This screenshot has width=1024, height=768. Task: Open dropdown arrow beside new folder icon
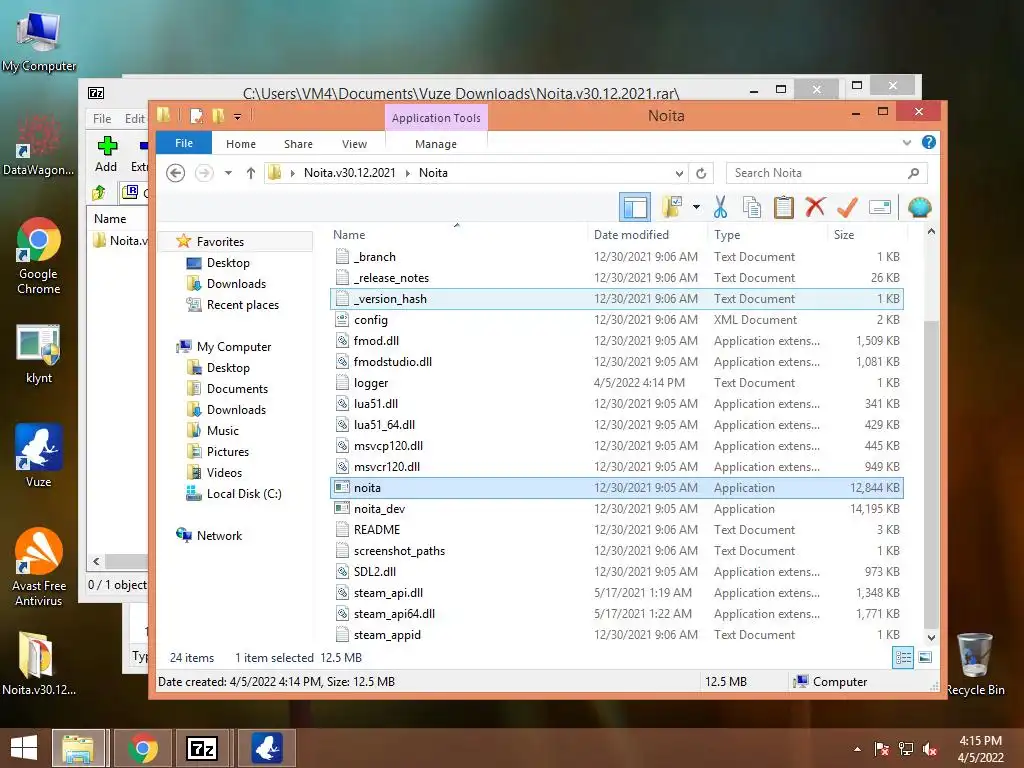tap(696, 208)
